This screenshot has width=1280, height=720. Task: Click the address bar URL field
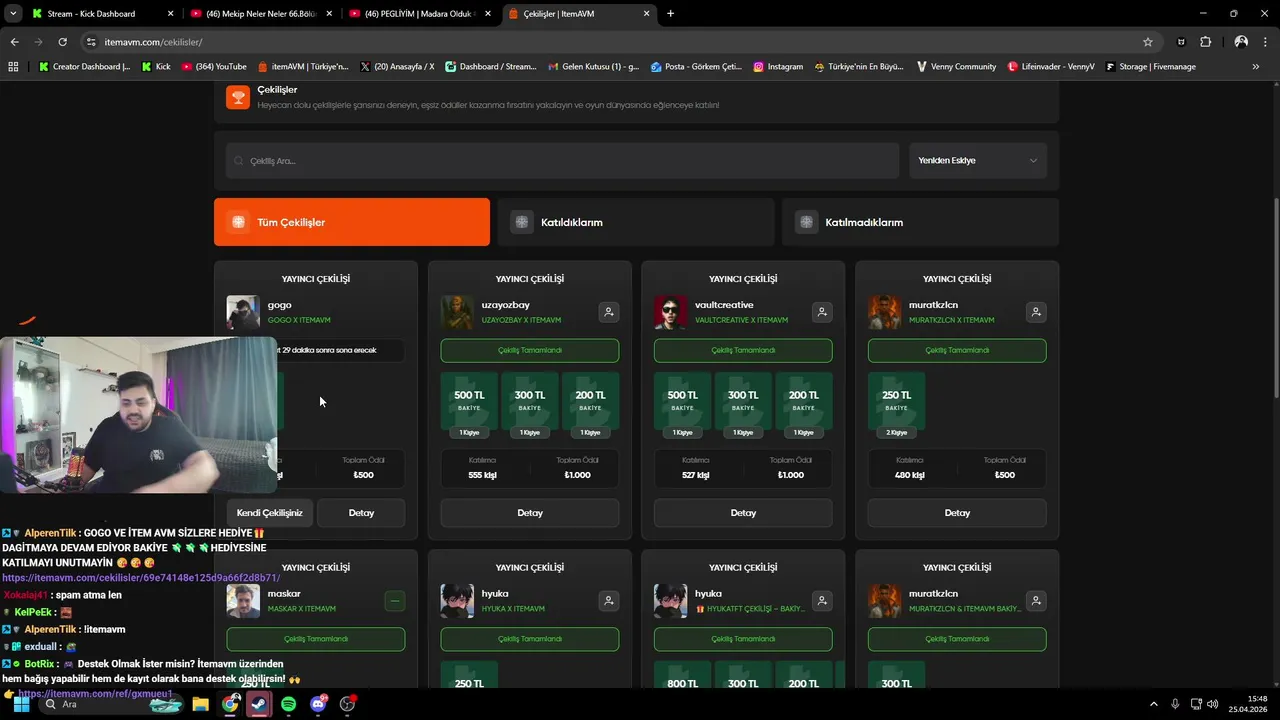click(x=620, y=42)
